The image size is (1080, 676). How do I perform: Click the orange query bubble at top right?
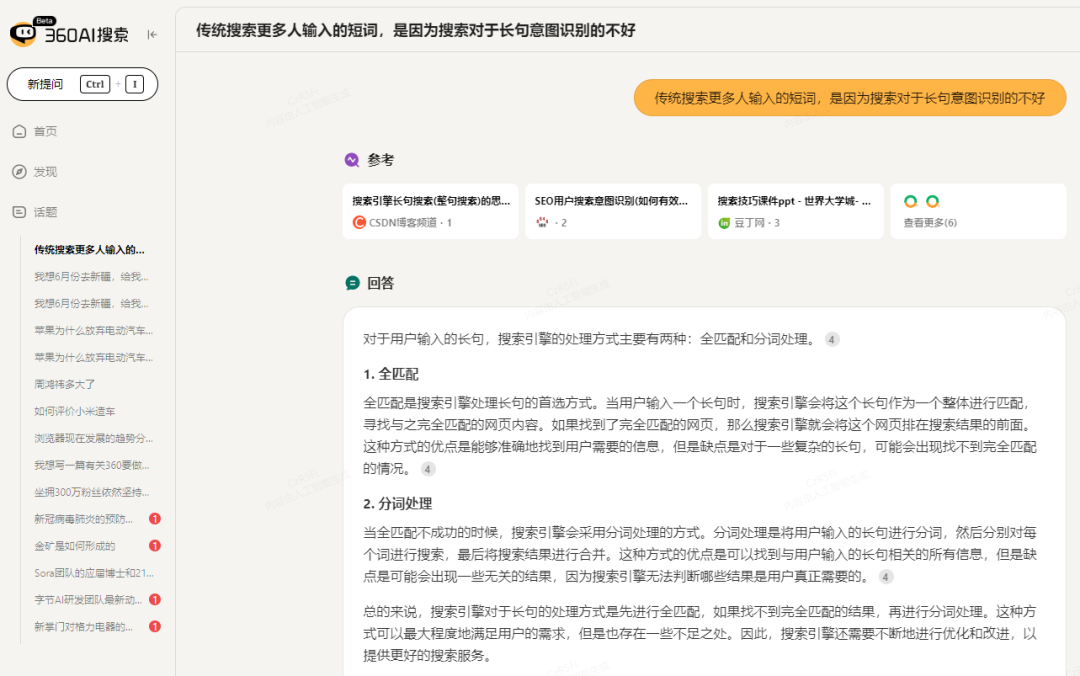[849, 98]
